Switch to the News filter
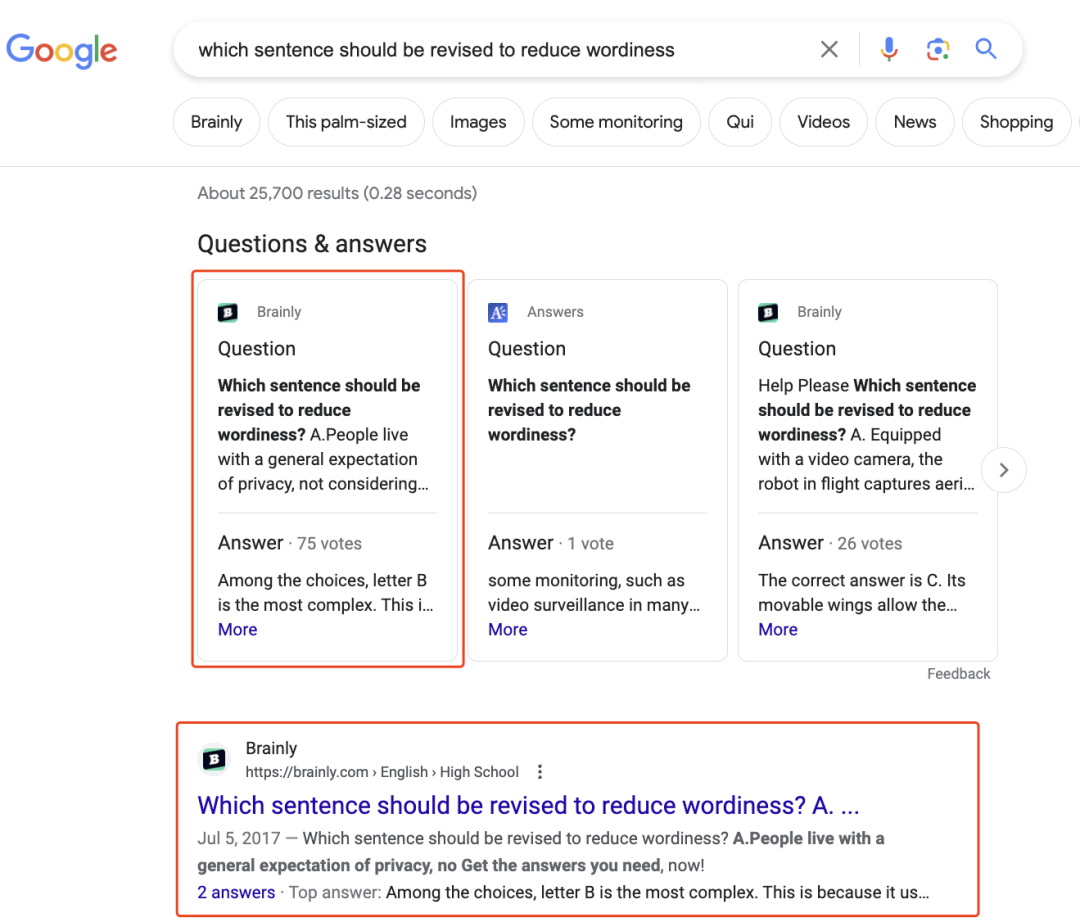 (914, 122)
